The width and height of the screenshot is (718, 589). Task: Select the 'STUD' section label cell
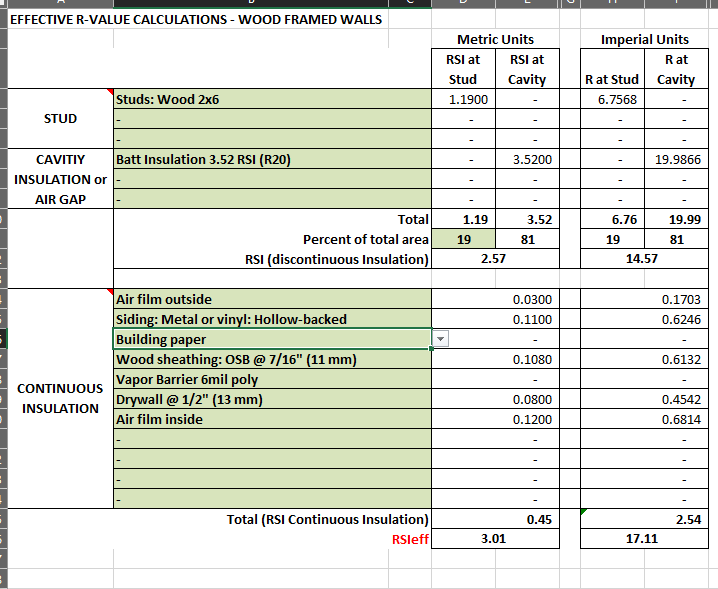click(60, 119)
